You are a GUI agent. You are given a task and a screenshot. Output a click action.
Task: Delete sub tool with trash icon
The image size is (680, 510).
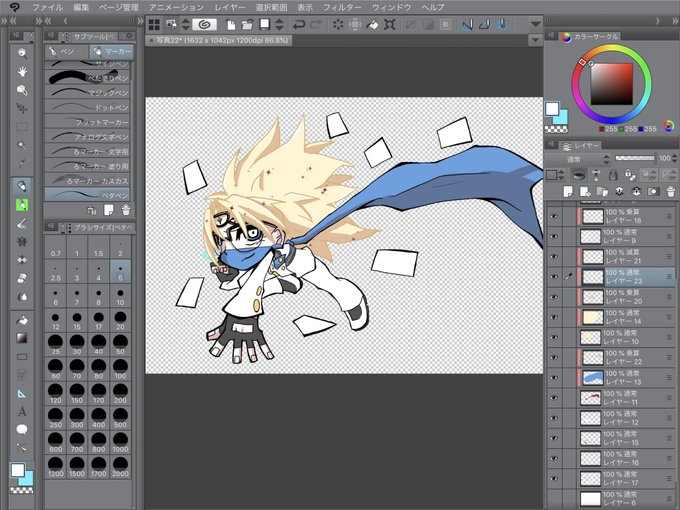click(126, 210)
